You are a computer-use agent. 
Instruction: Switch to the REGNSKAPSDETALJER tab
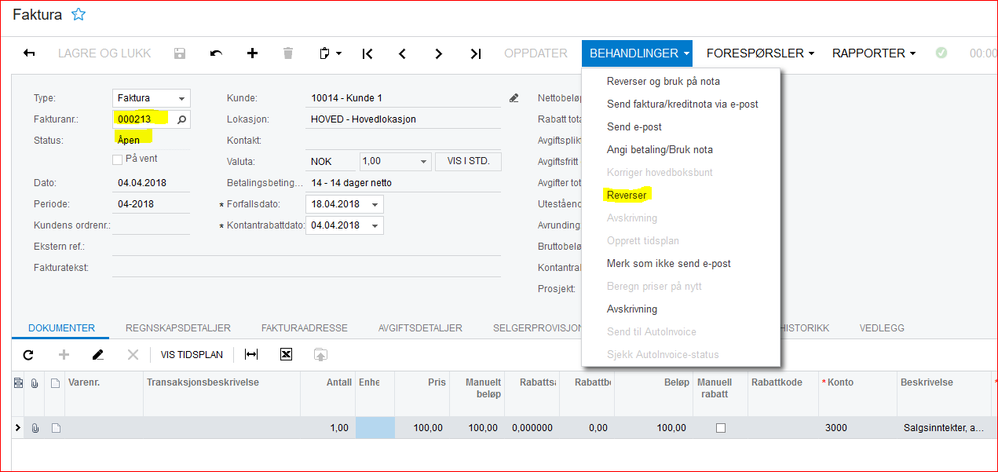178,328
